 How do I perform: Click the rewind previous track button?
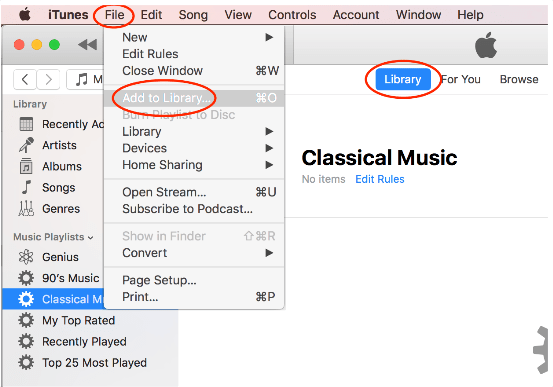click(87, 45)
